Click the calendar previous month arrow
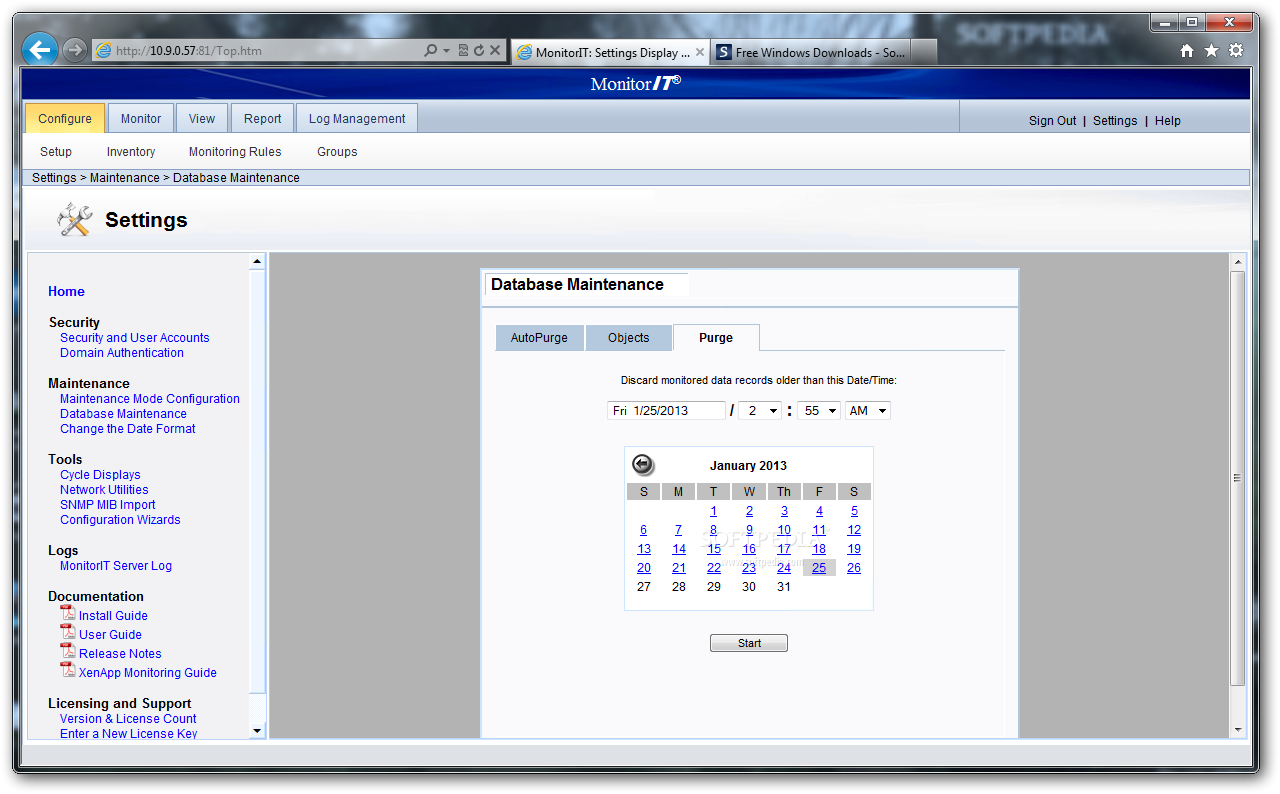The image size is (1280, 794). click(x=643, y=464)
